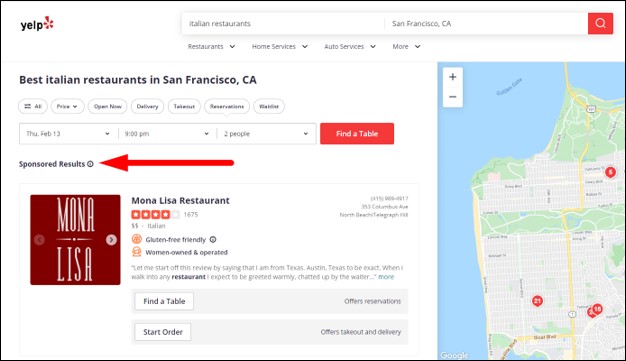Expand the Price filter dropdown
Viewport: 626px width, 361px height.
pyautogui.click(x=67, y=106)
